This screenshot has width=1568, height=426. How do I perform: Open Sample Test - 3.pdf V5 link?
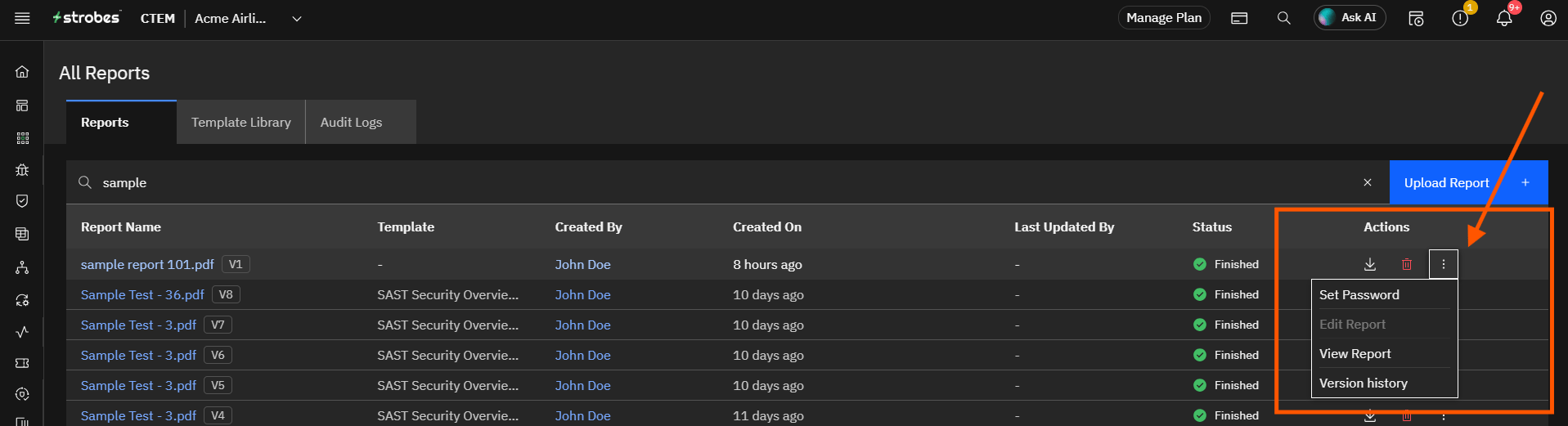click(x=138, y=385)
